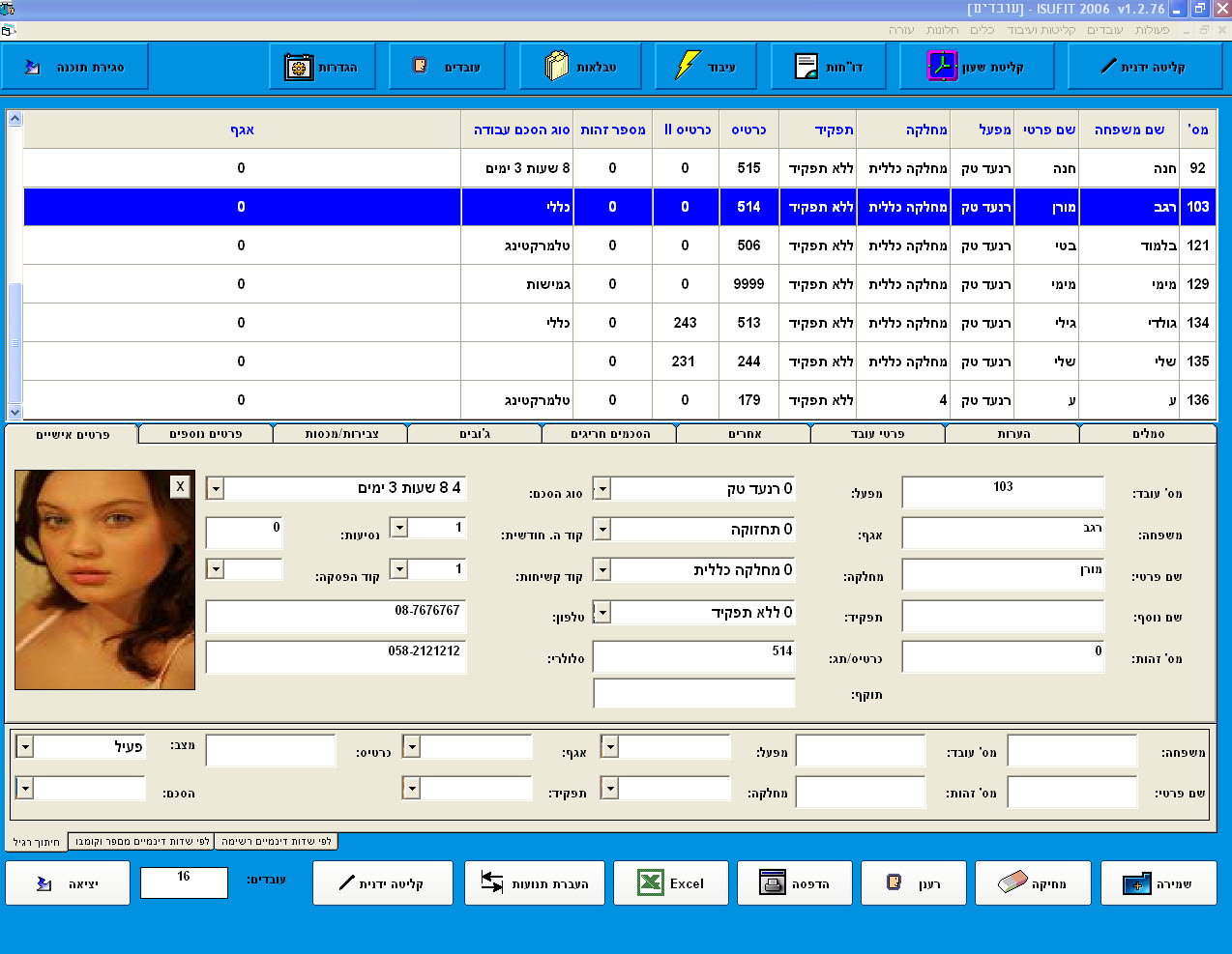The width and height of the screenshot is (1232, 954).
Task: Click the lightning bolt עיבוד icon
Action: 687,66
